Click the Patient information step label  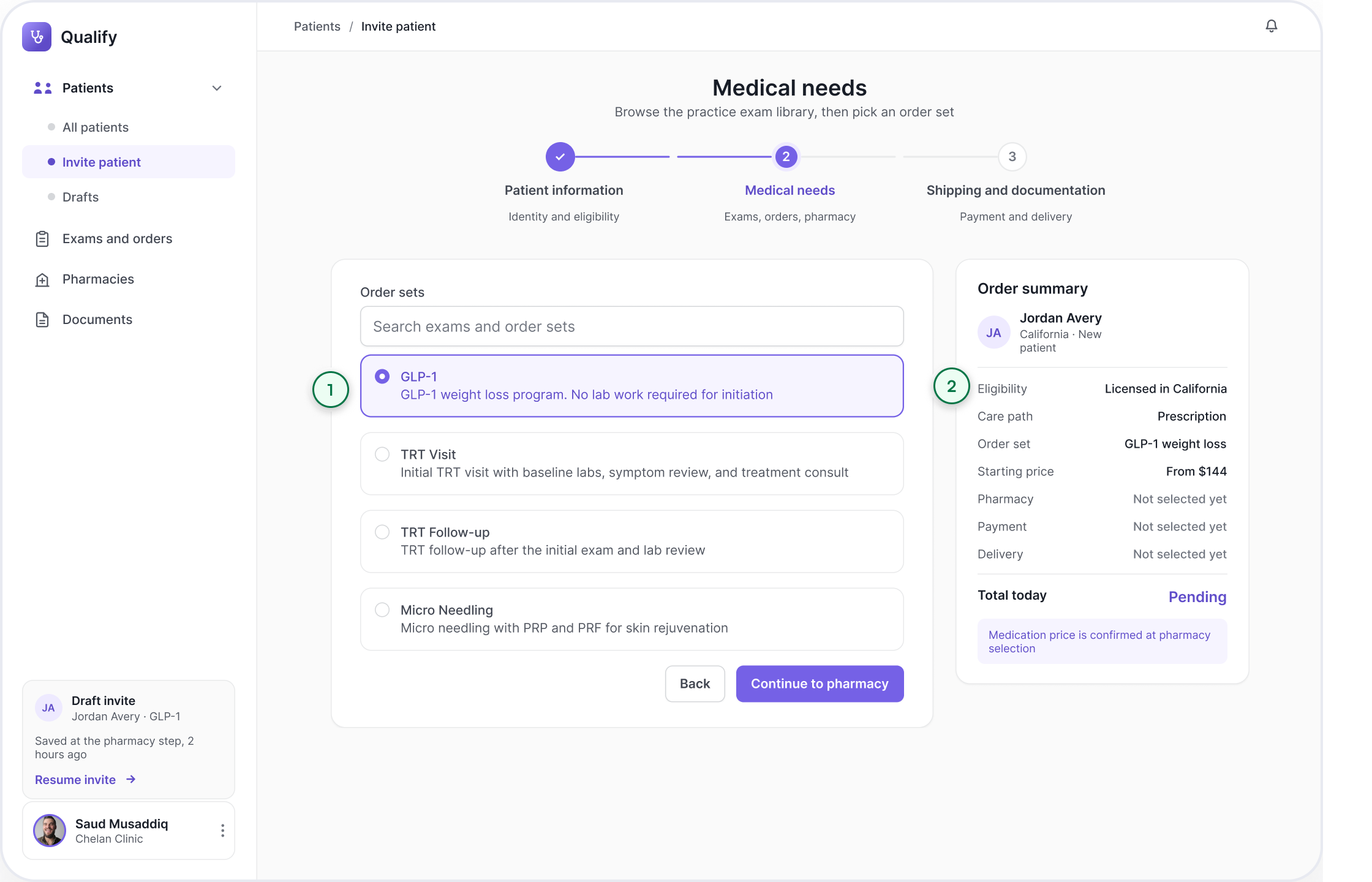tap(563, 190)
